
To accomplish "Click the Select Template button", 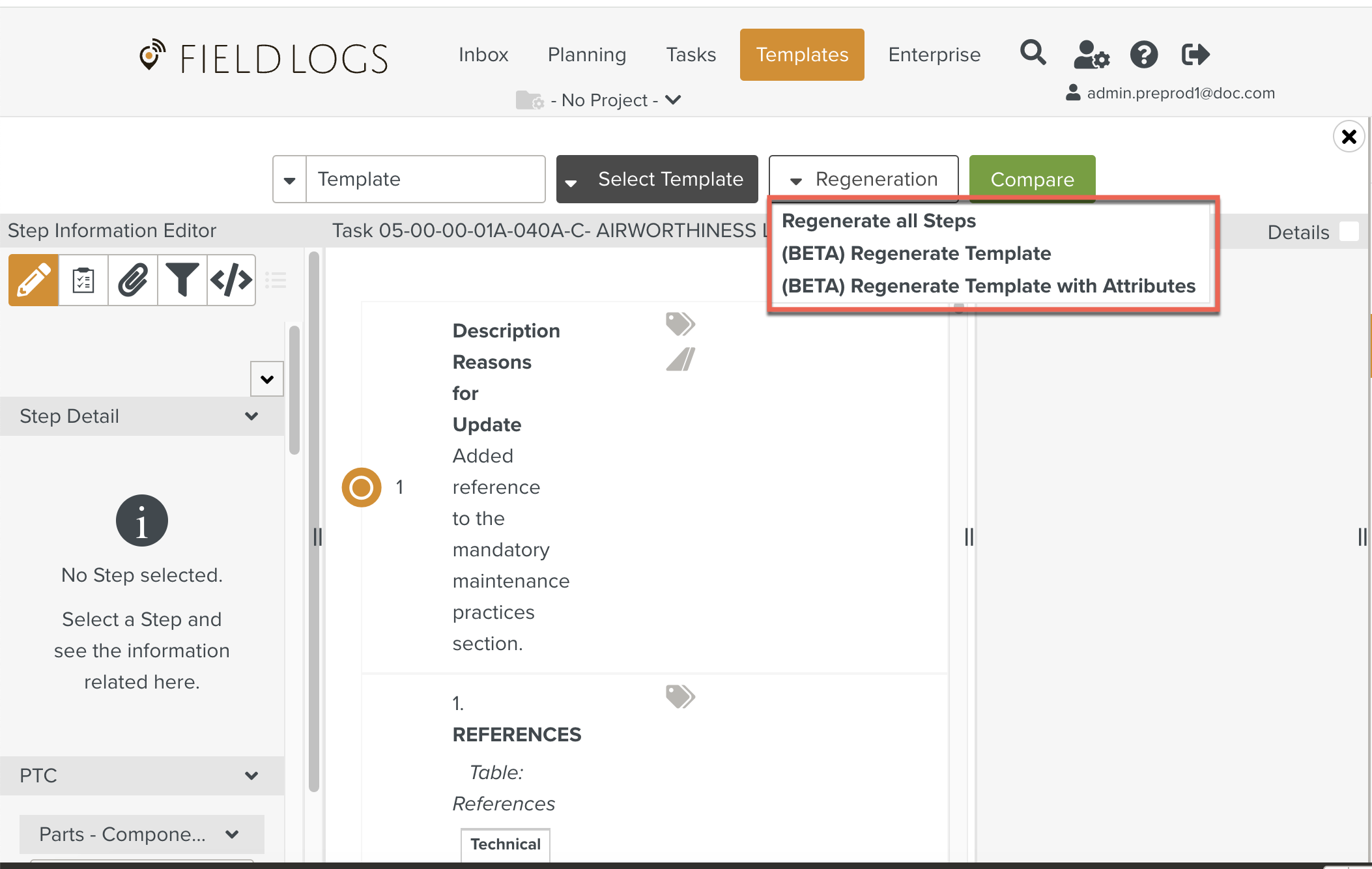I will point(657,179).
